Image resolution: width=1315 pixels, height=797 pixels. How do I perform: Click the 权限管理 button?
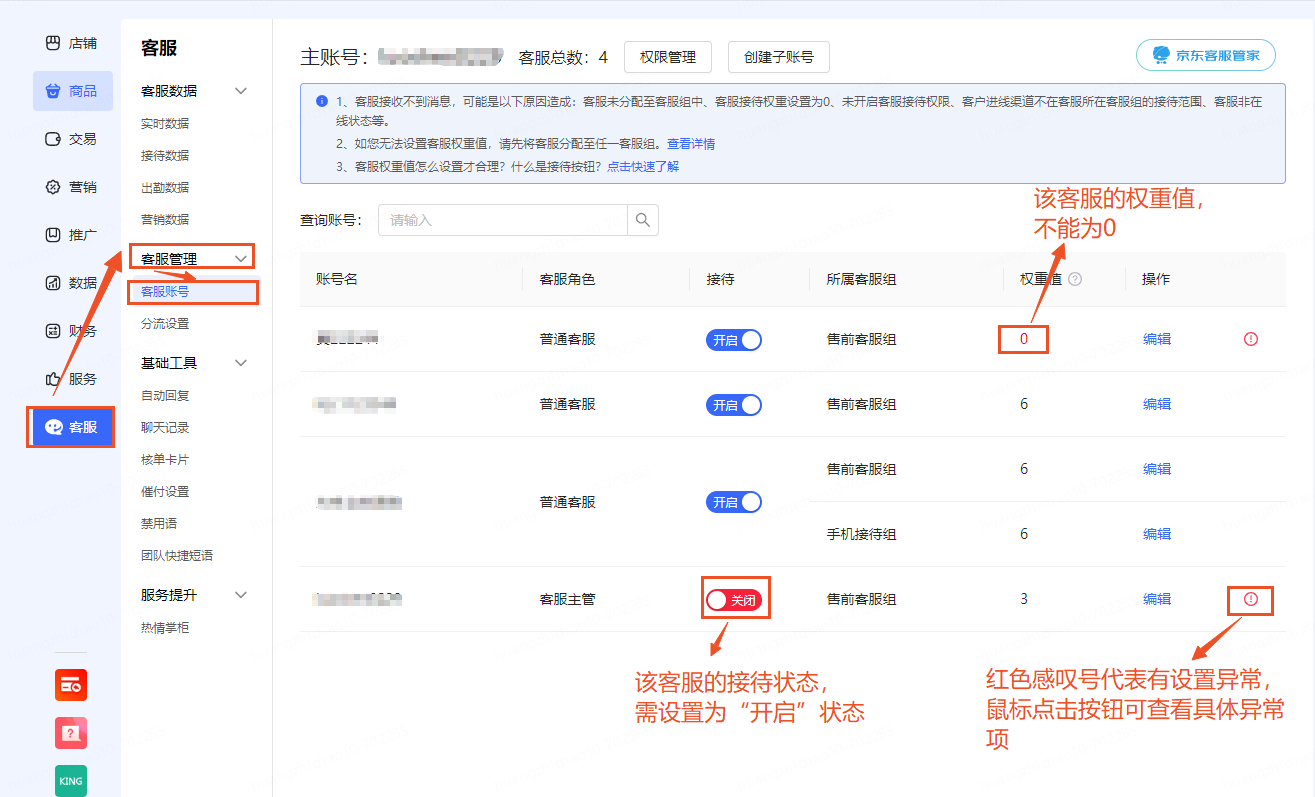pyautogui.click(x=668, y=57)
